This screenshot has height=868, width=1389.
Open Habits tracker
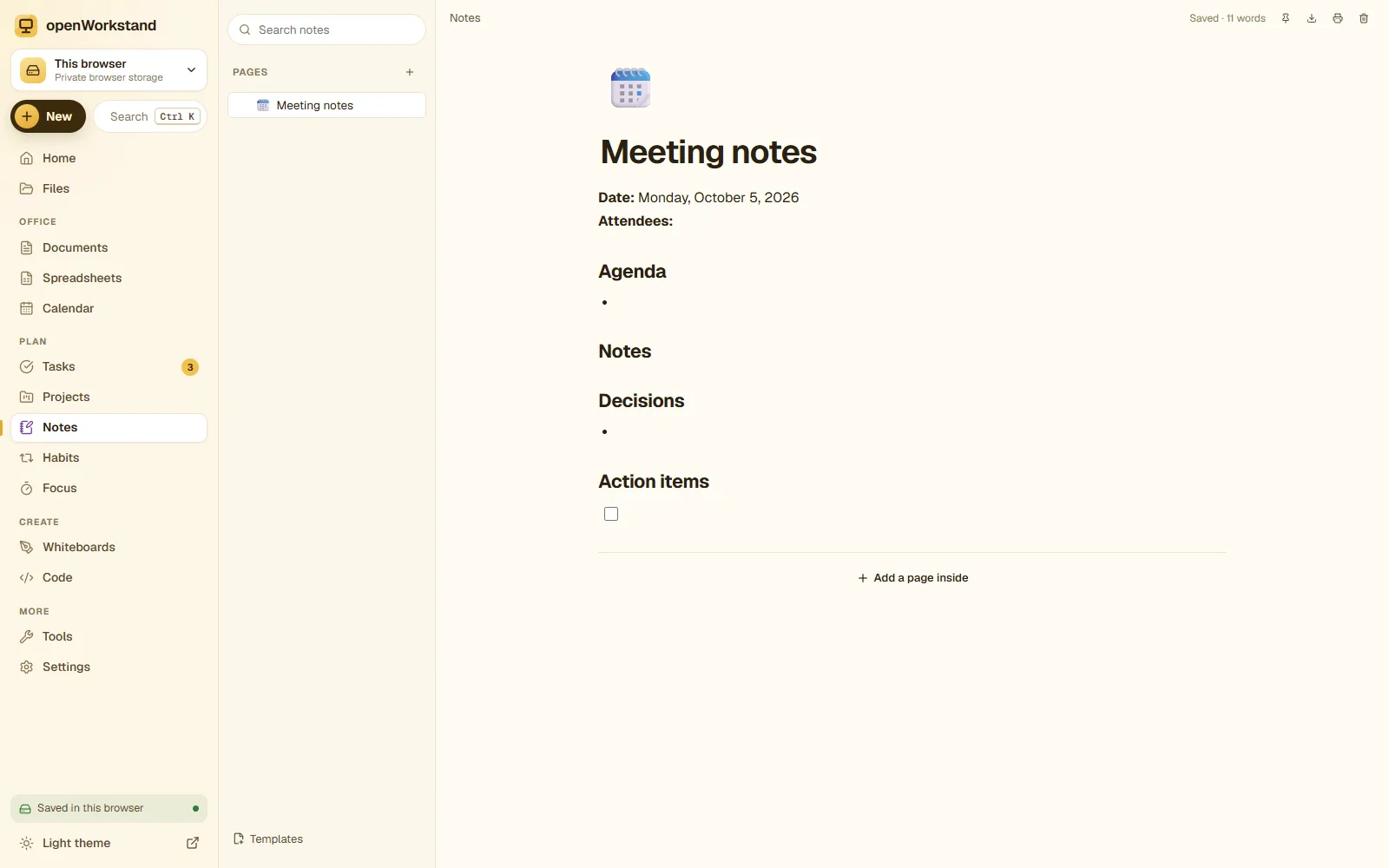109,457
